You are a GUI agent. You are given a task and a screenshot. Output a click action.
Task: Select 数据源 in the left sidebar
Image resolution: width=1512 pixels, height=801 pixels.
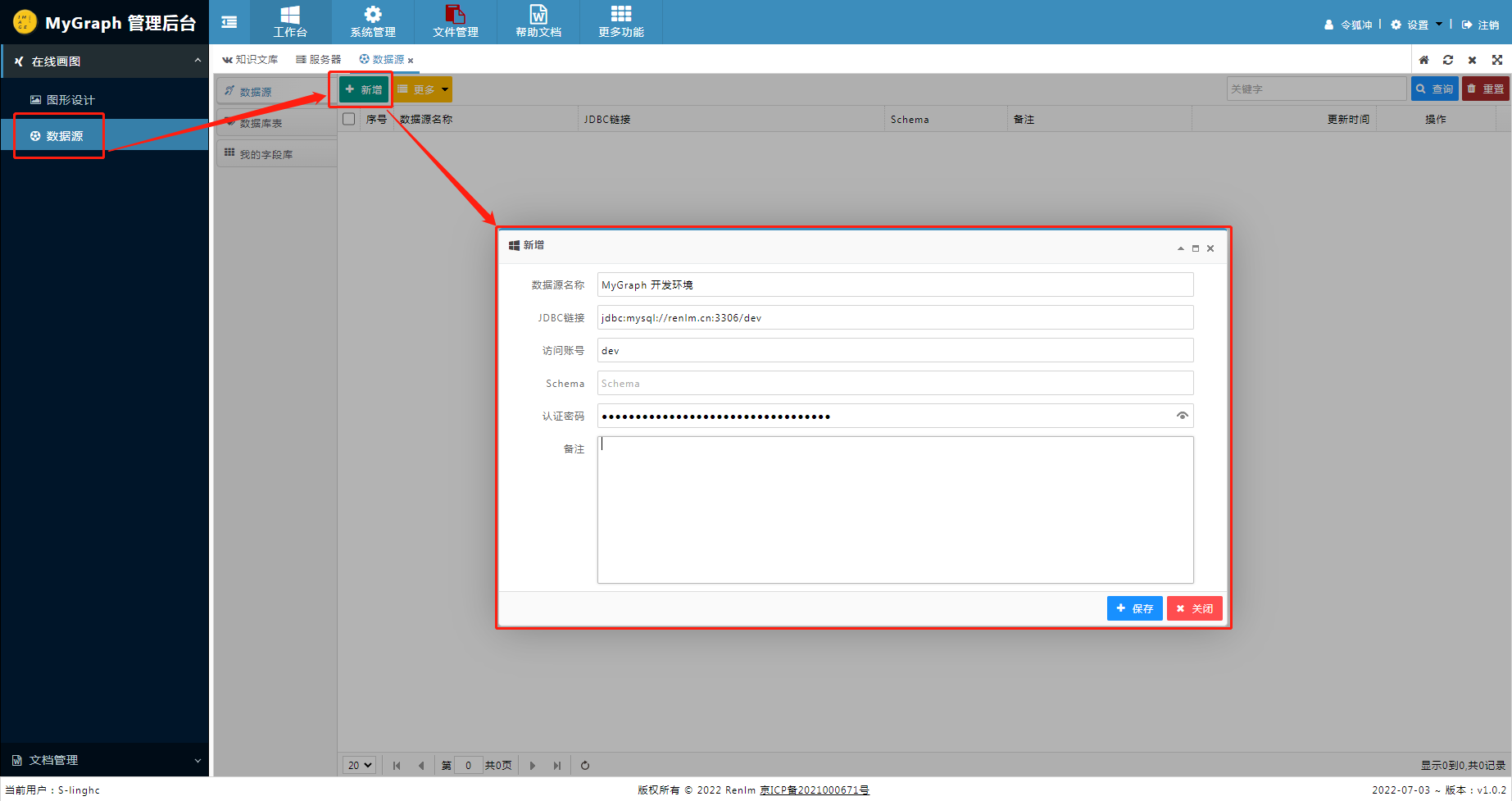pyautogui.click(x=105, y=136)
